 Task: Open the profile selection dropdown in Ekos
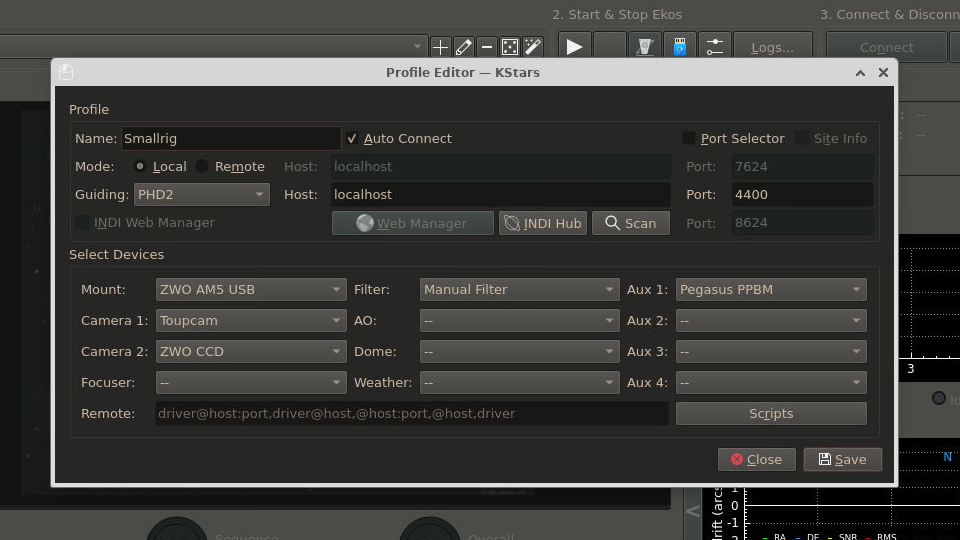point(213,47)
